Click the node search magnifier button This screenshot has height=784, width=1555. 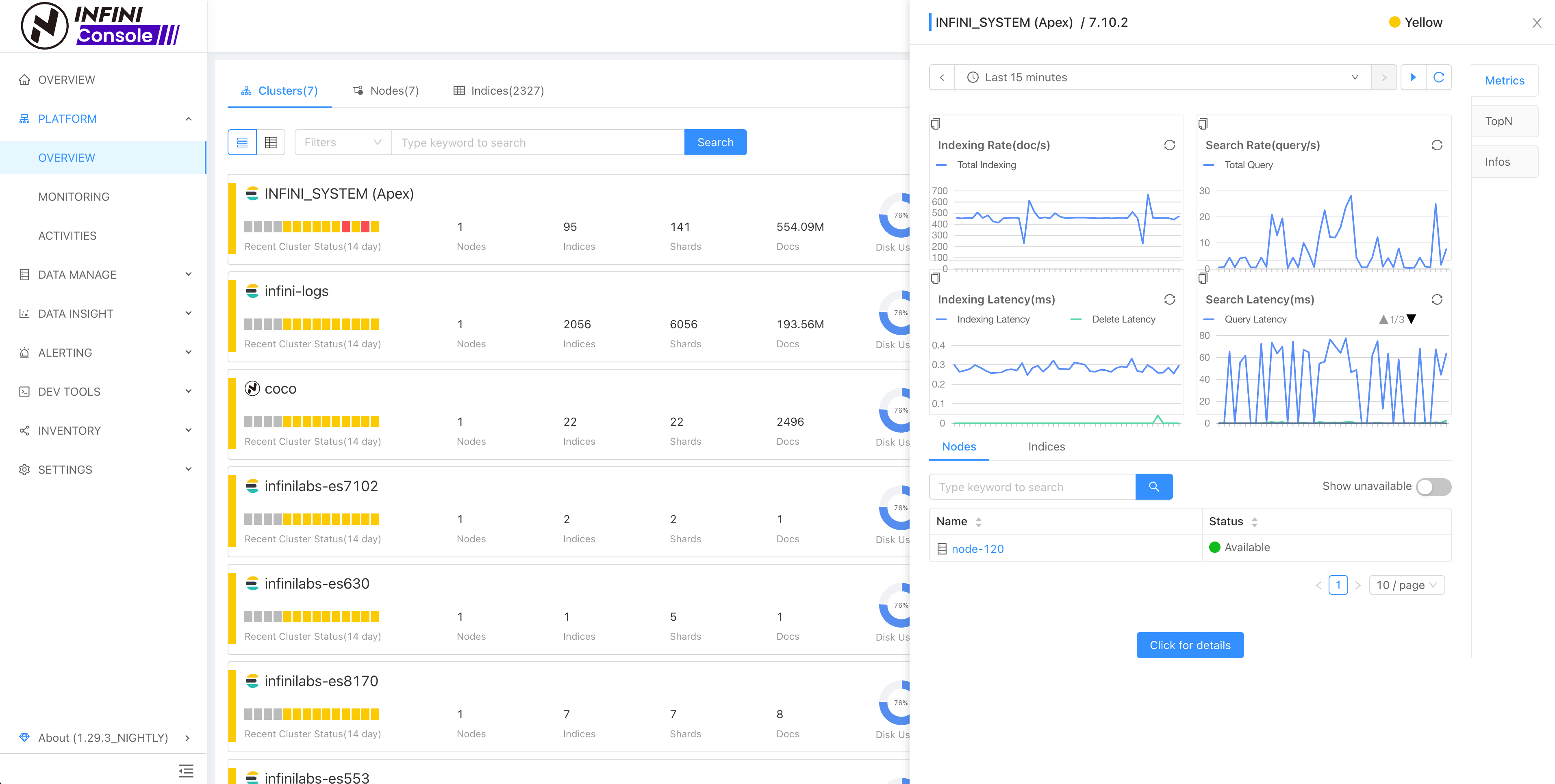point(1153,487)
